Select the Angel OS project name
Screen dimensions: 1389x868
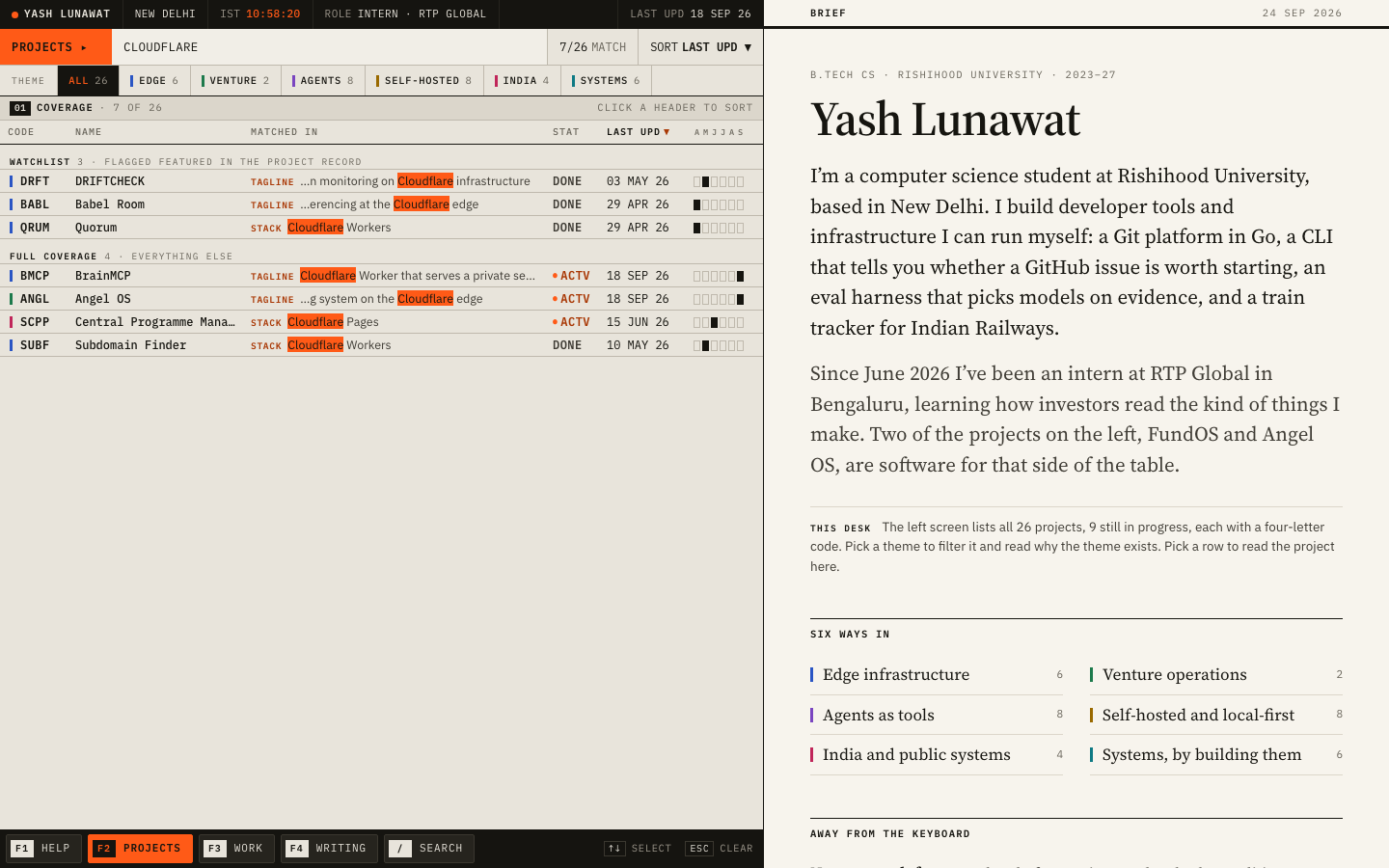coord(103,299)
